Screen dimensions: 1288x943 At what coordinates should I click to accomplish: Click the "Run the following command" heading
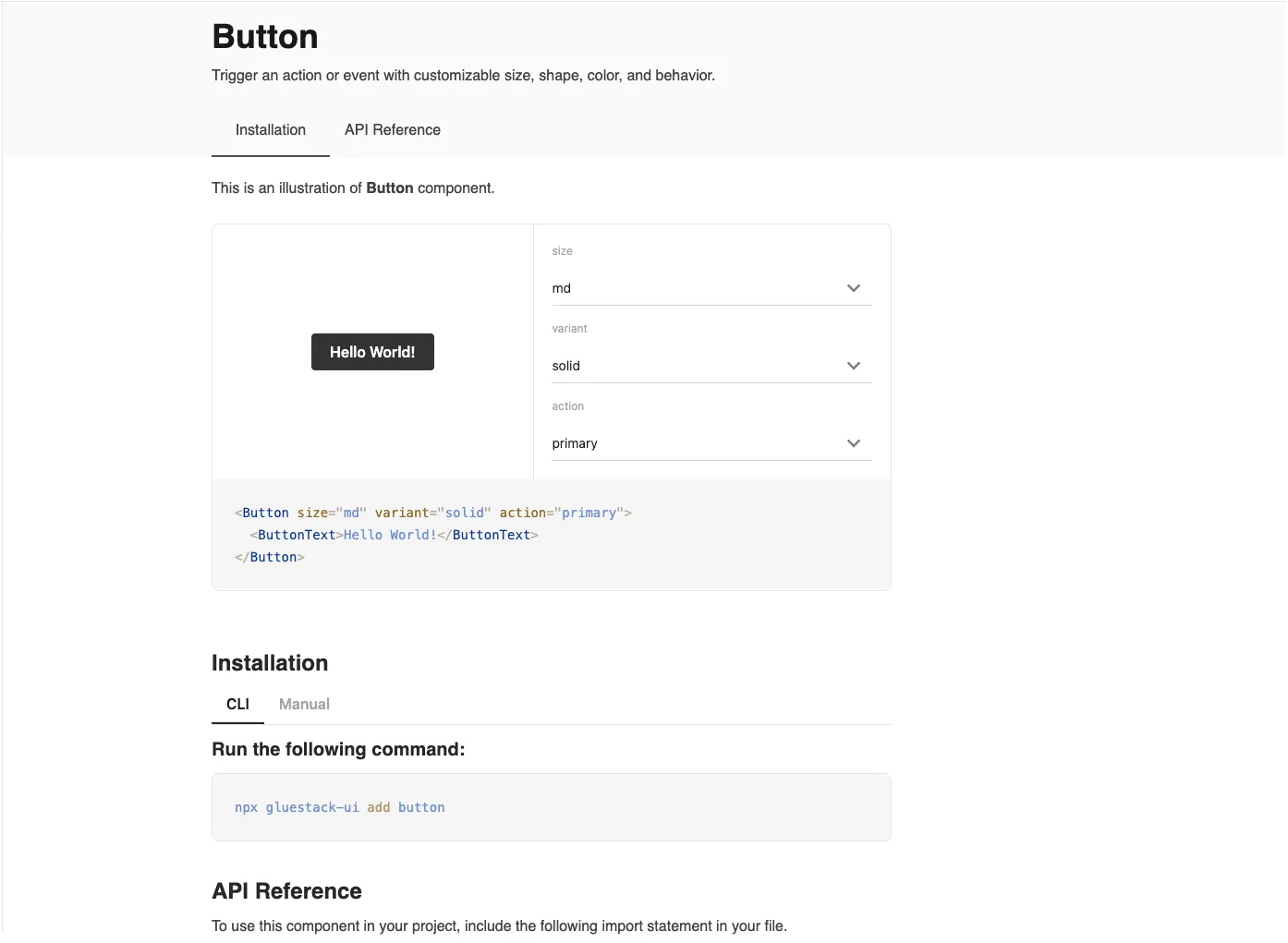[x=338, y=749]
